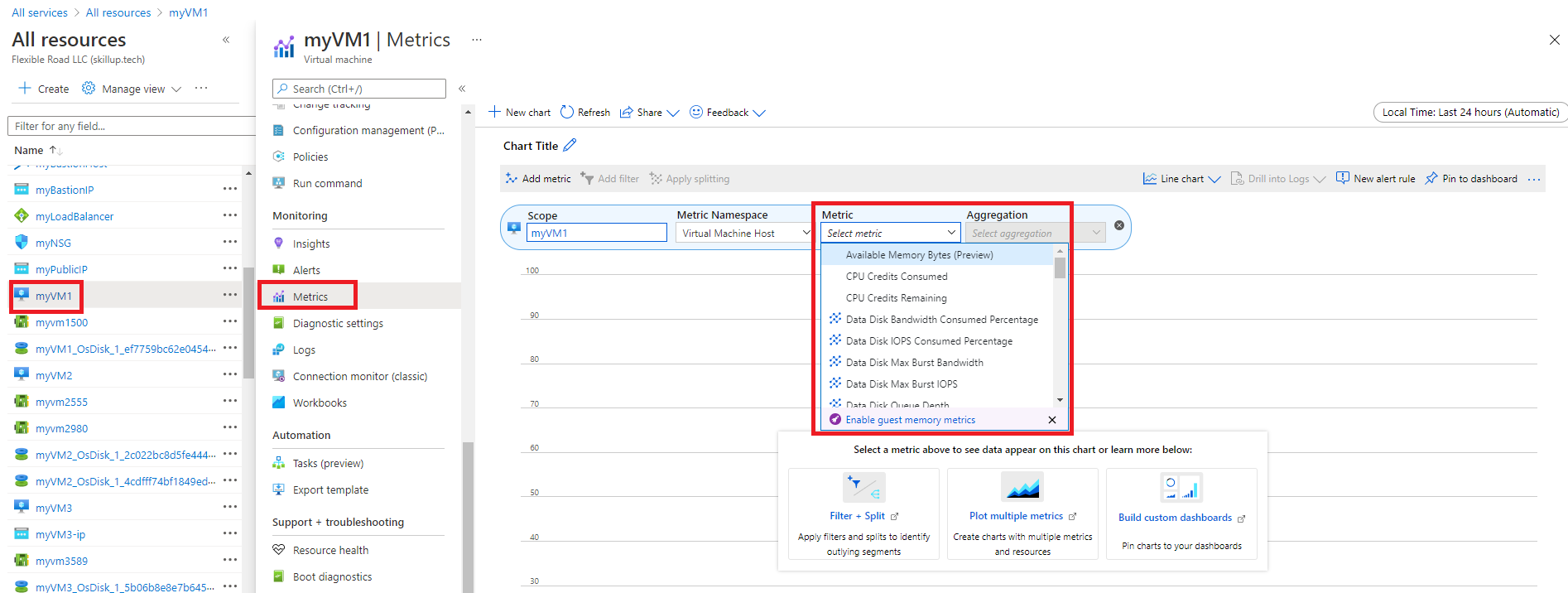Open Workbooks menu item
The image size is (1568, 593).
[320, 403]
